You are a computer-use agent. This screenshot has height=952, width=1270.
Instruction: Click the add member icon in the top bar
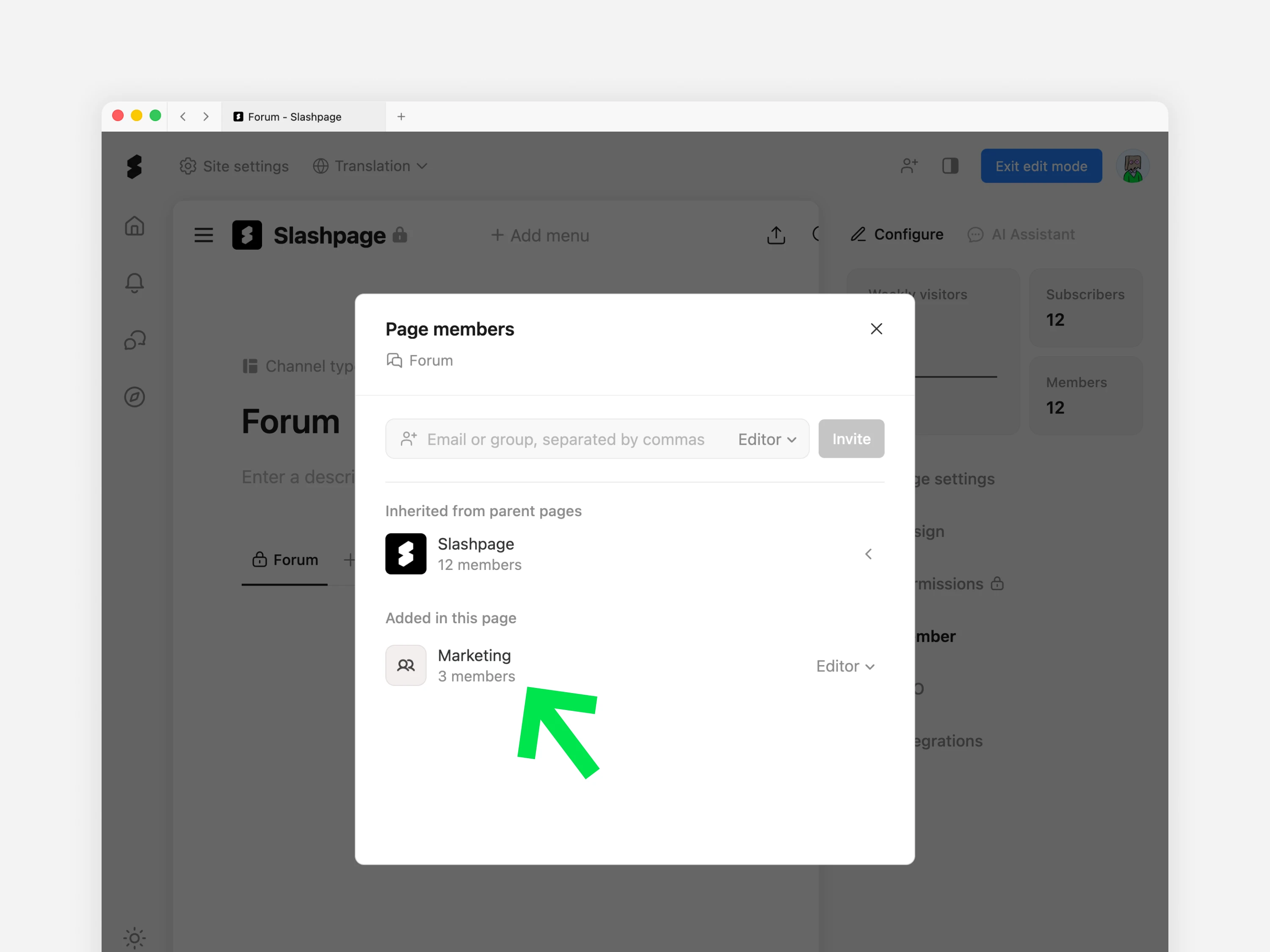[909, 166]
